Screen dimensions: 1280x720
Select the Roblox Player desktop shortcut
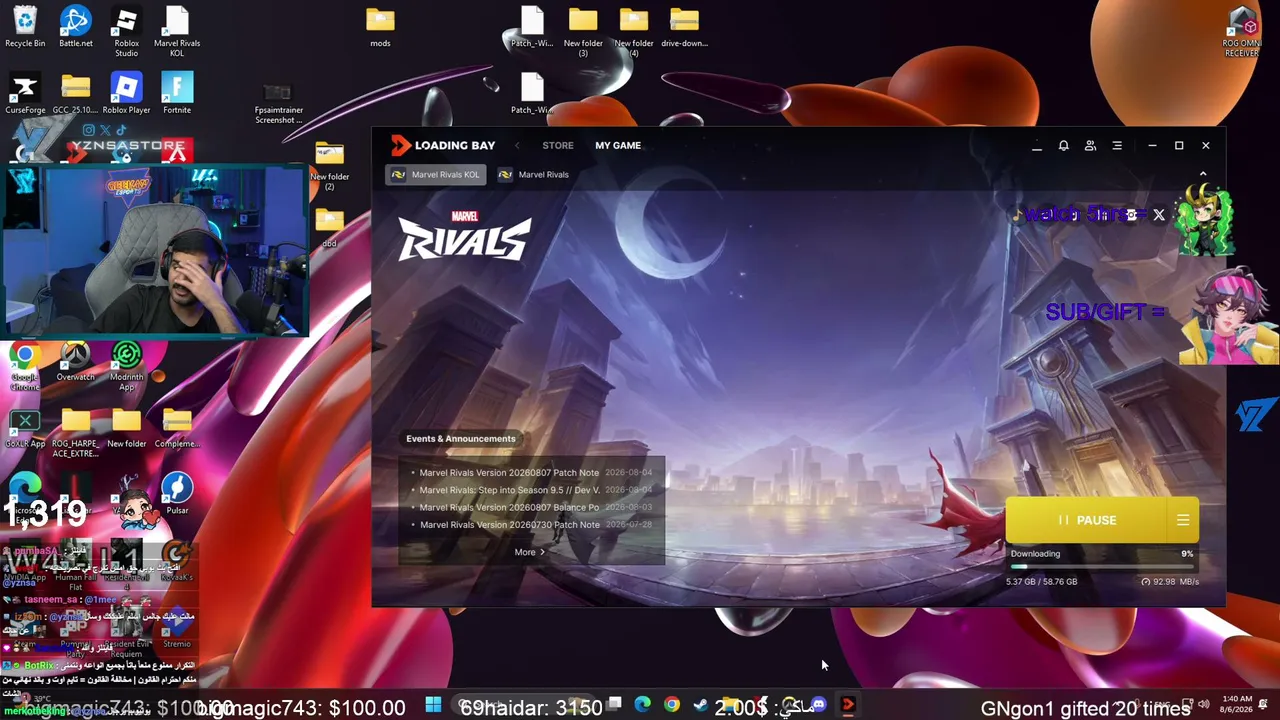[x=126, y=94]
